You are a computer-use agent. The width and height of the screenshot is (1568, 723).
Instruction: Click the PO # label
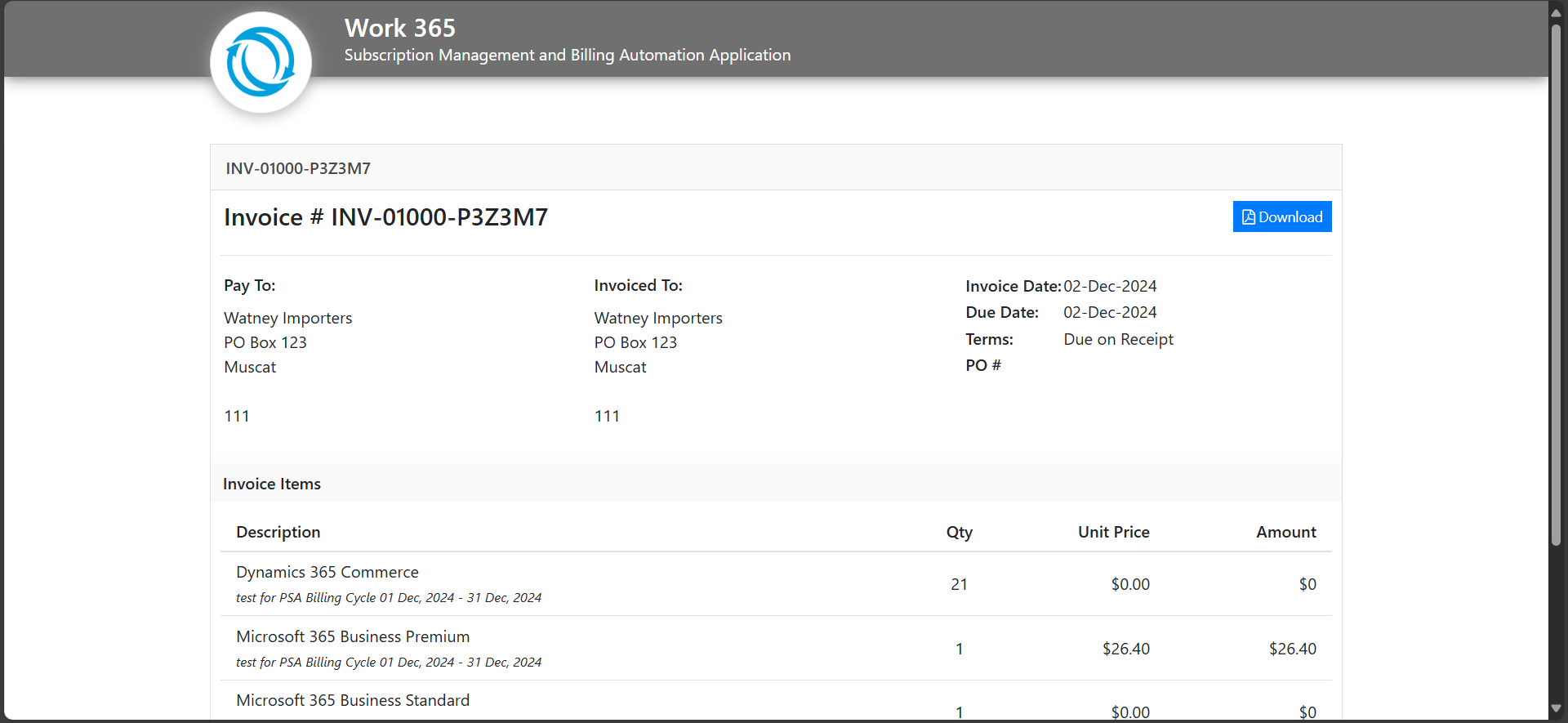983,365
